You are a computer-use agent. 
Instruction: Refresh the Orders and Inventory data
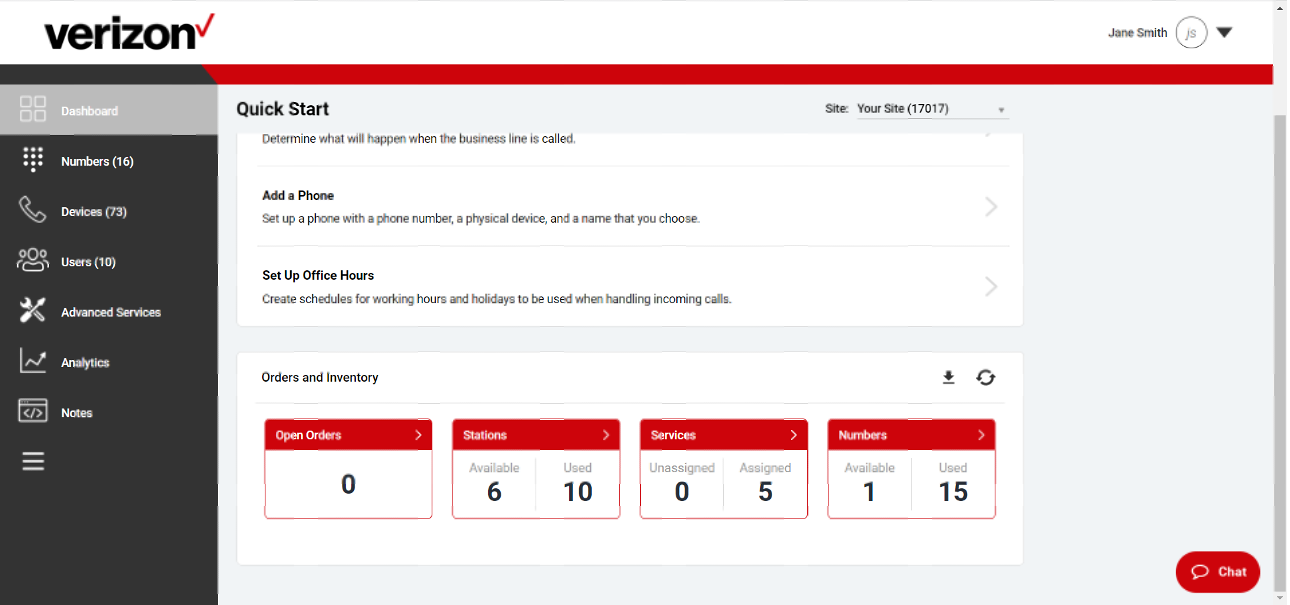986,377
